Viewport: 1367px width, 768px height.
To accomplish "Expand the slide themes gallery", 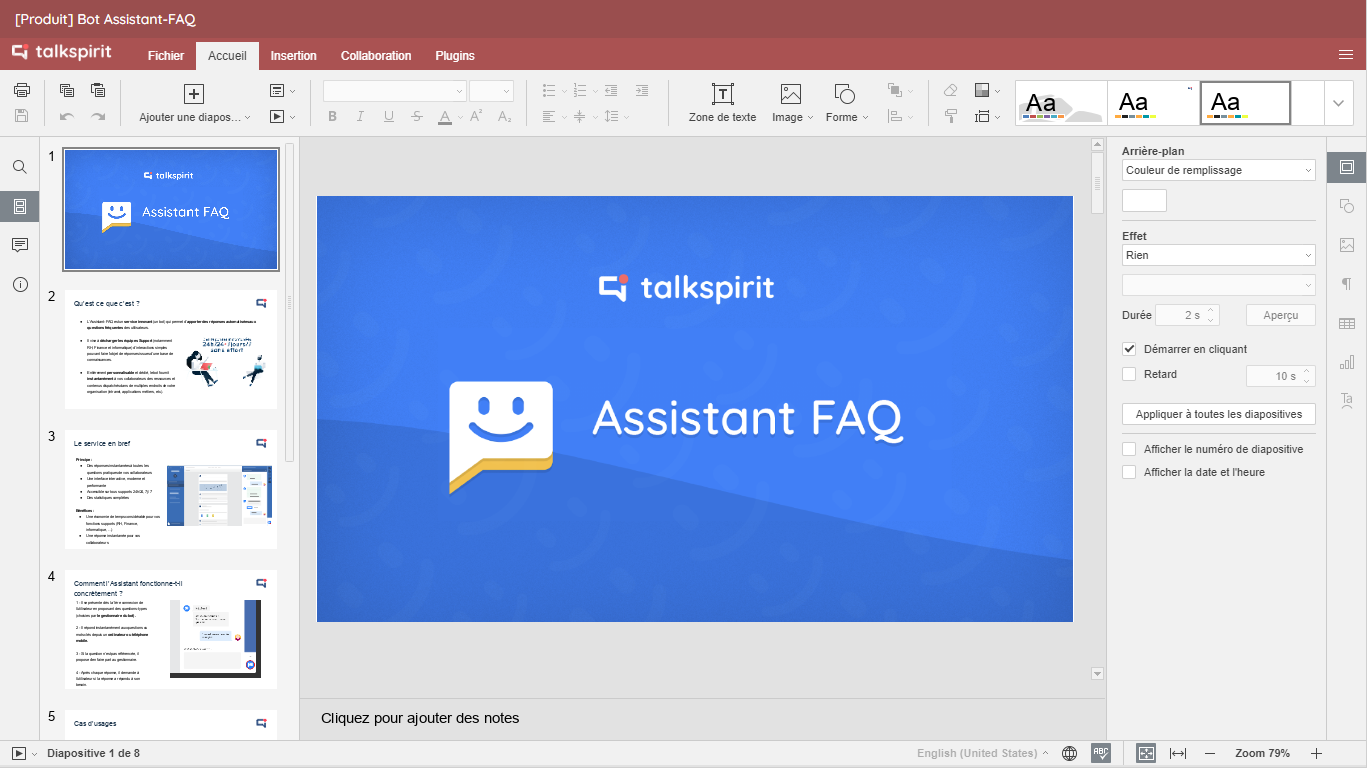I will tap(1338, 103).
